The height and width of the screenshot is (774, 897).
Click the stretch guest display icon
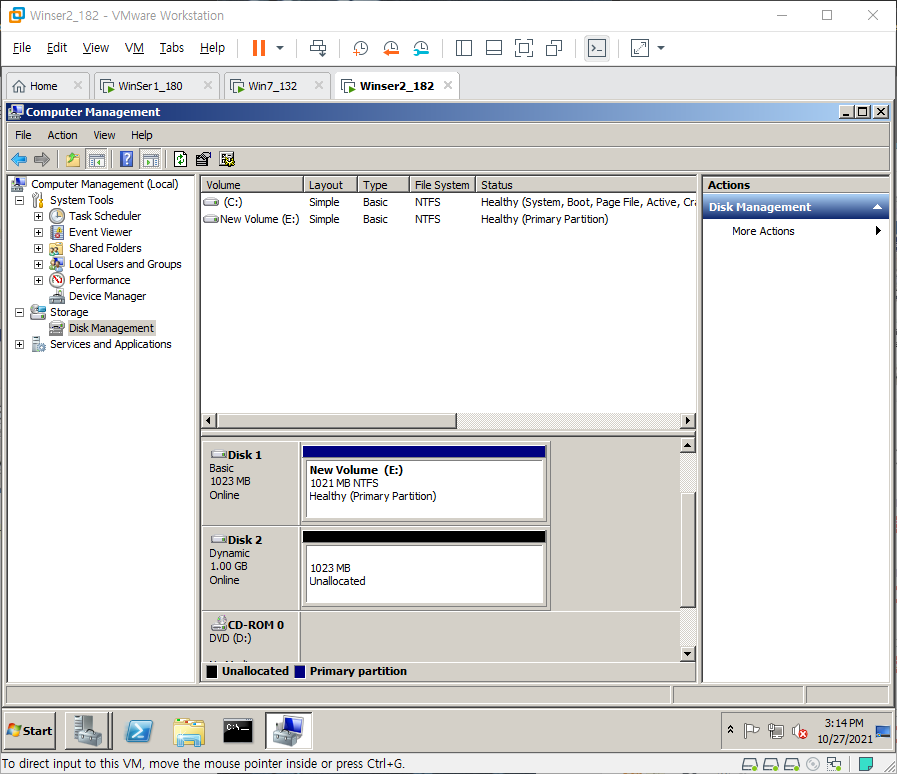[640, 48]
